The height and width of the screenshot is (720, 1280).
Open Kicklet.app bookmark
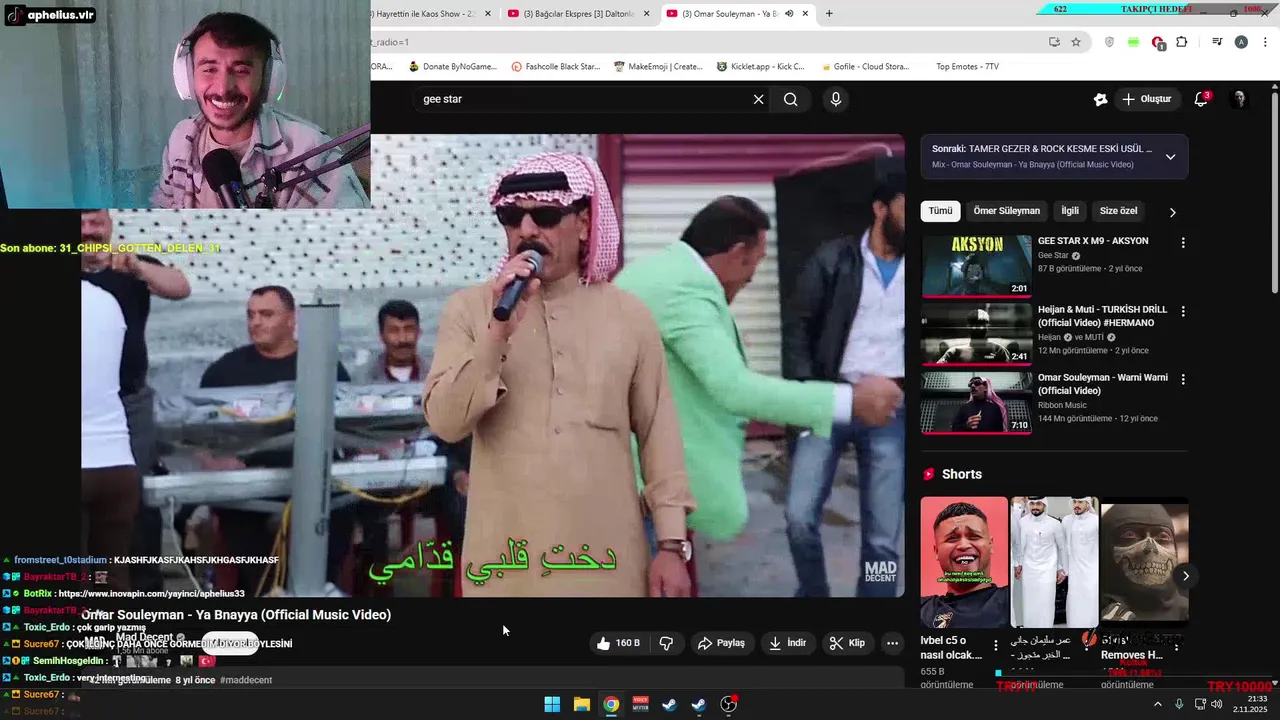point(760,67)
